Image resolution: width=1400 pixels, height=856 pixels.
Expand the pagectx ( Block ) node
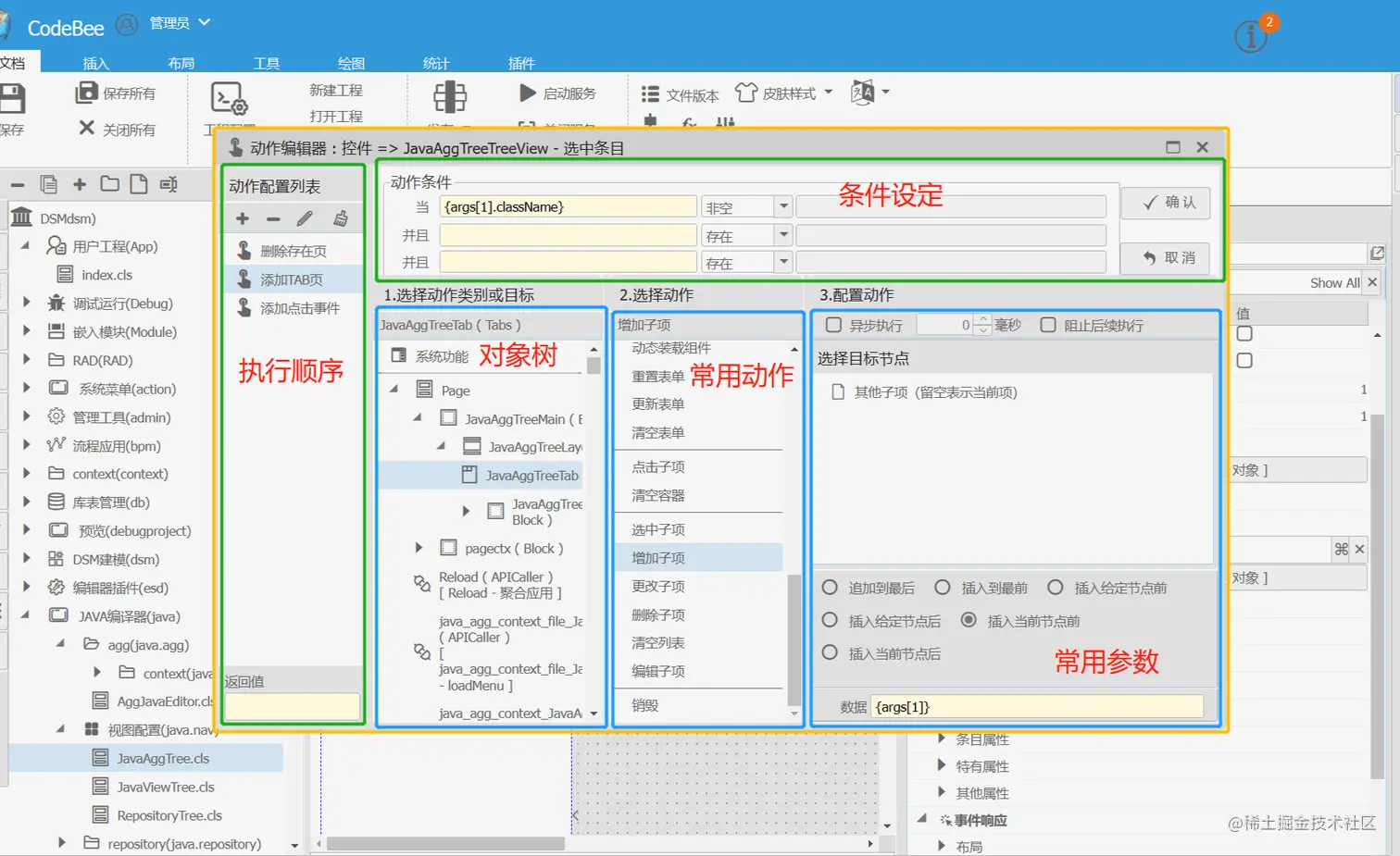click(x=419, y=548)
